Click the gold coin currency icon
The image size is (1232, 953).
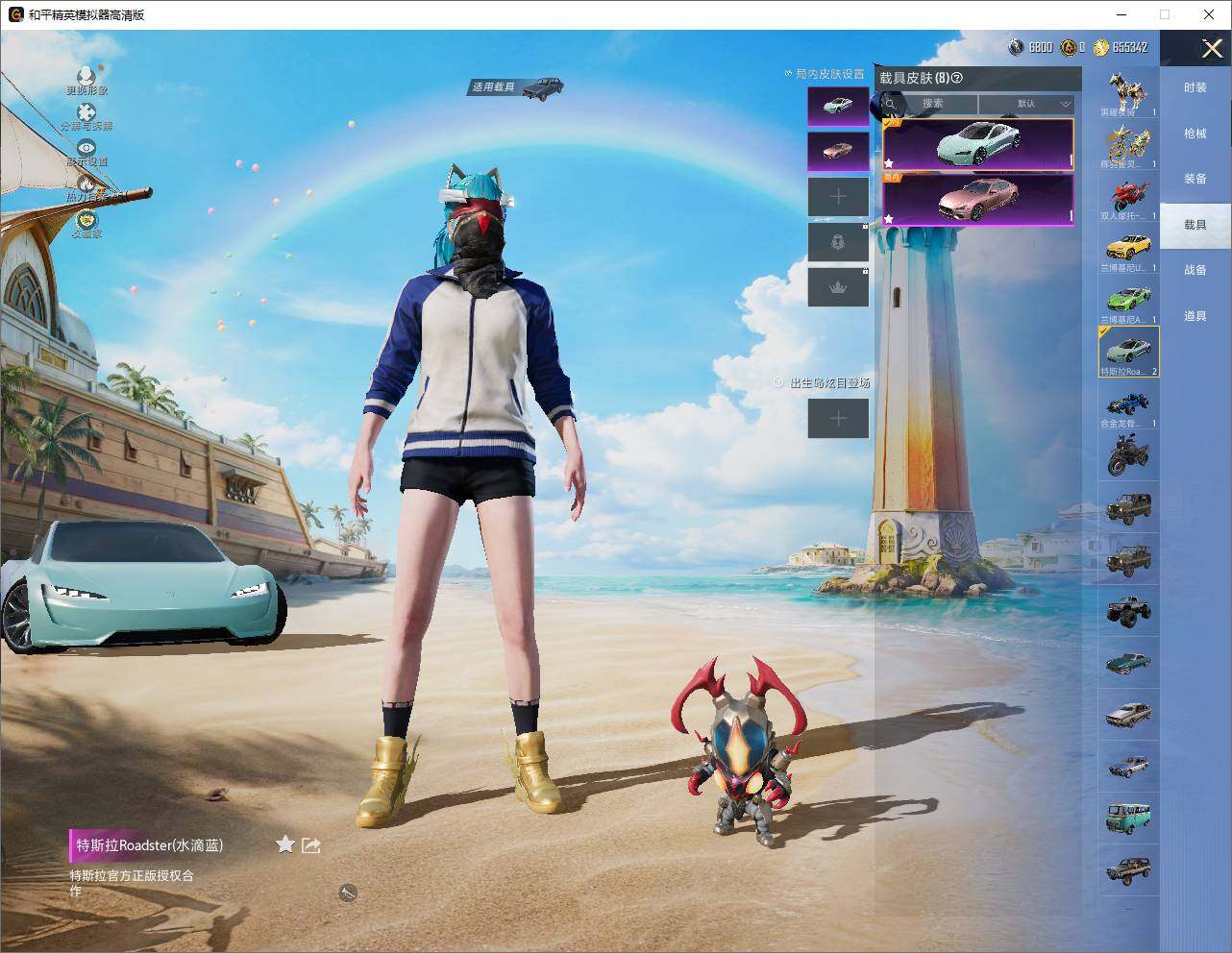[x=1100, y=47]
